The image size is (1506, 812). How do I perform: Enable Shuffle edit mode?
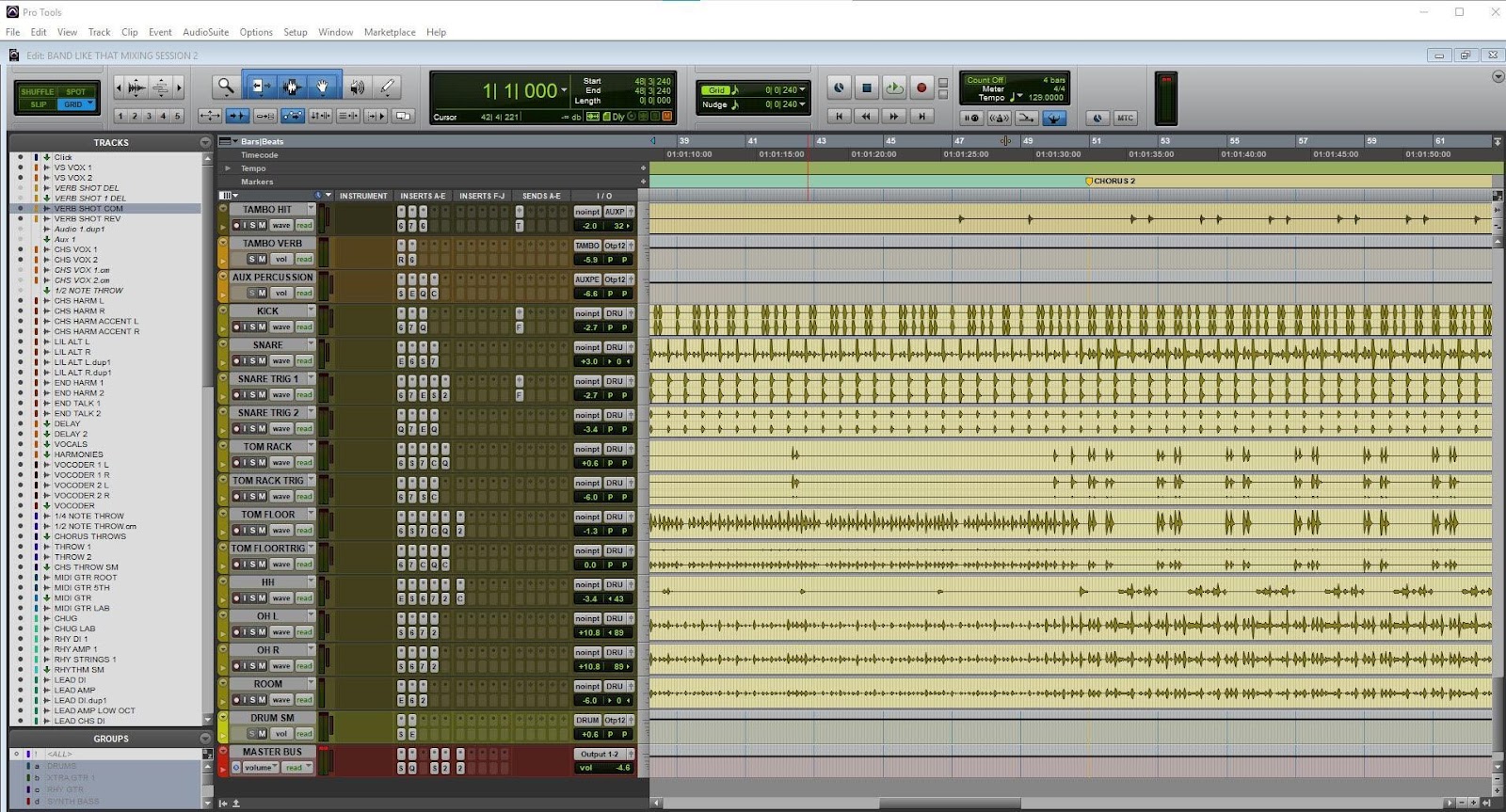point(38,92)
